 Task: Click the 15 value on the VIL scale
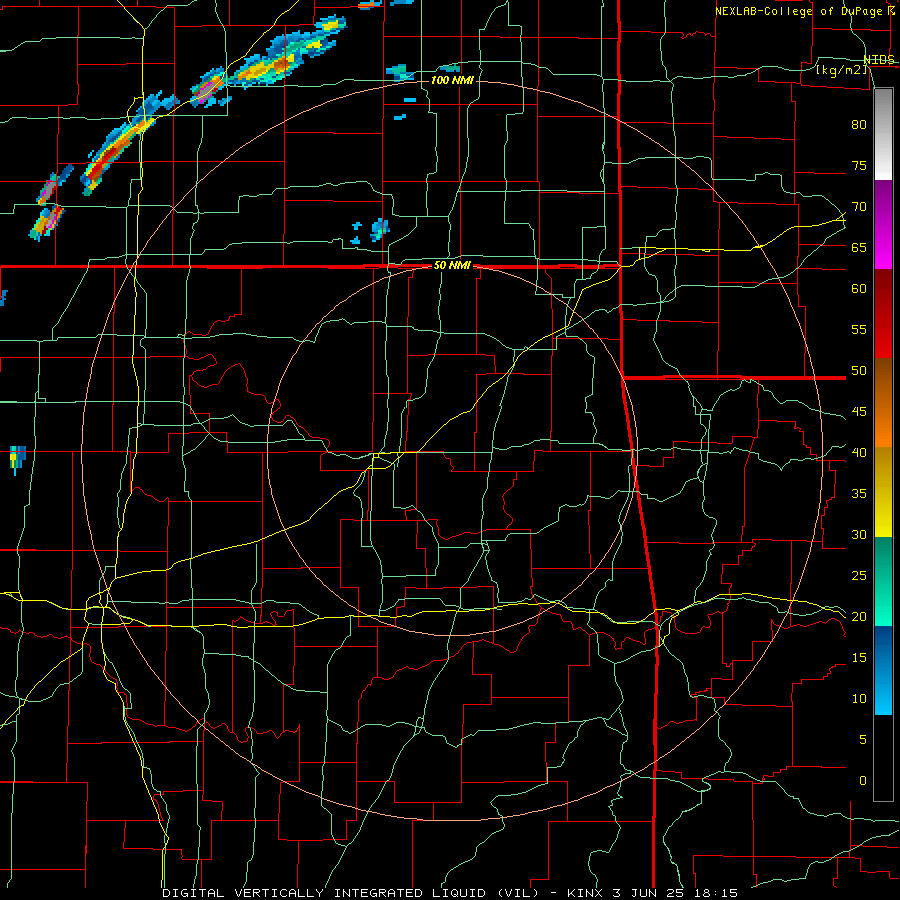859,657
